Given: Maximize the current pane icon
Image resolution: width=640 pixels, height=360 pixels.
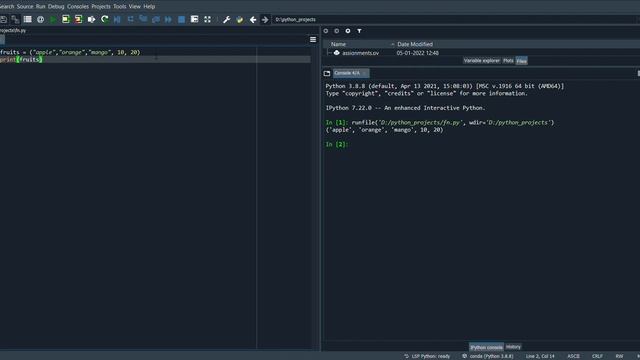Looking at the screenshot, I should [194, 19].
